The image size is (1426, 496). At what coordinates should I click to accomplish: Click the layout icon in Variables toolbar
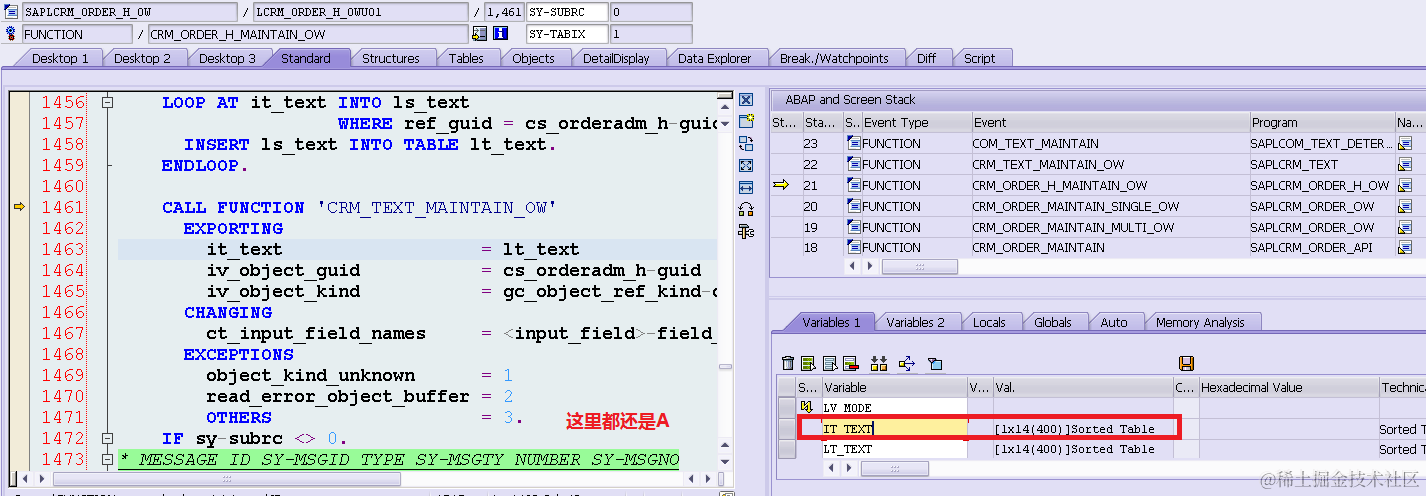935,363
